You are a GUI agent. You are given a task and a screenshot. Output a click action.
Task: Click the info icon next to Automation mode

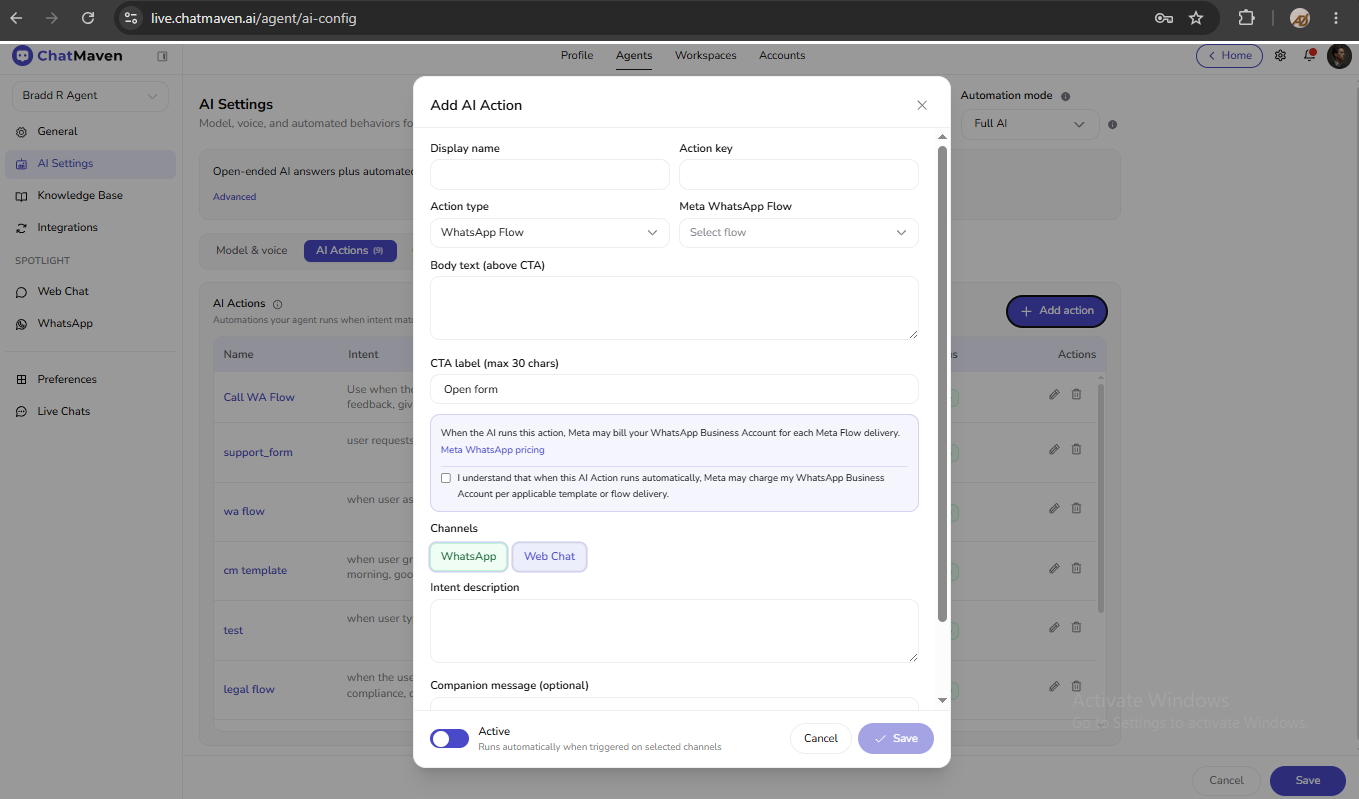1065,97
